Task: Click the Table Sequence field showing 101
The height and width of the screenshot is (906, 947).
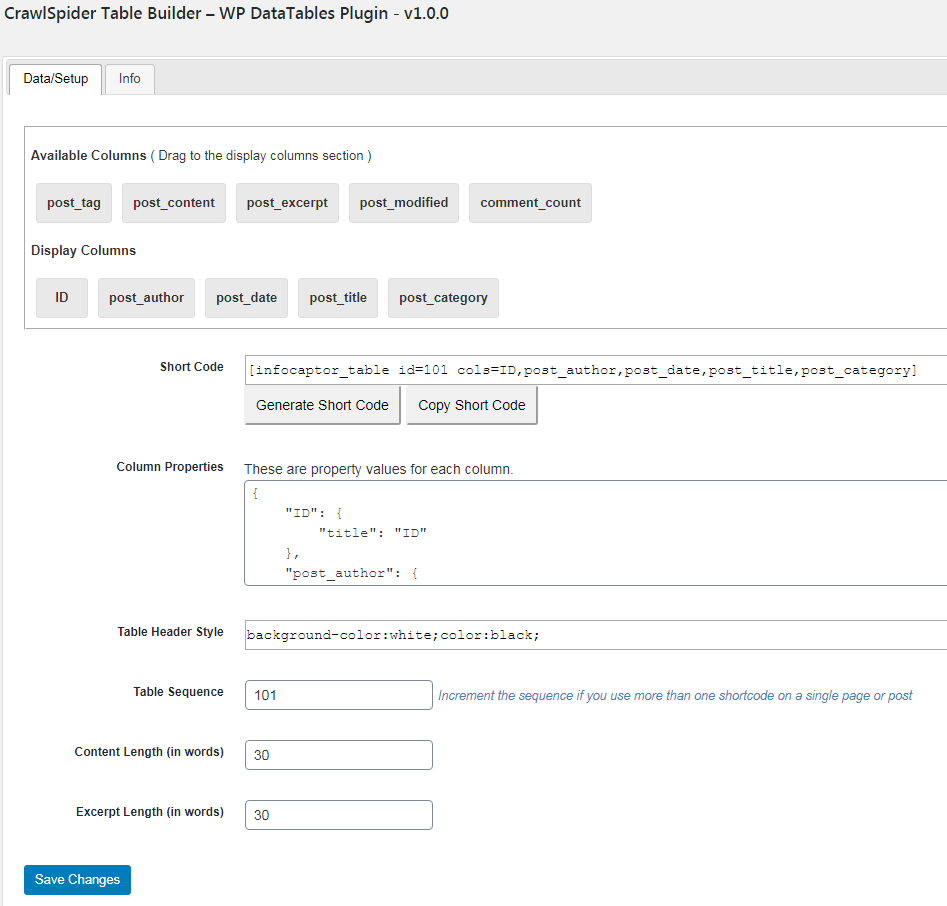Action: tap(338, 694)
